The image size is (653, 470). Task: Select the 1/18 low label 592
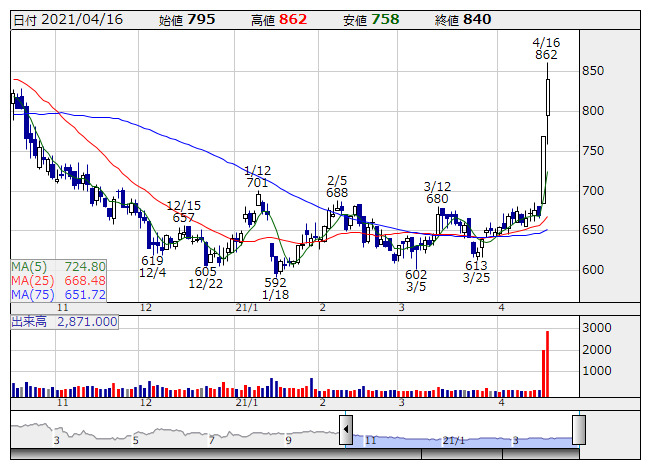[275, 283]
